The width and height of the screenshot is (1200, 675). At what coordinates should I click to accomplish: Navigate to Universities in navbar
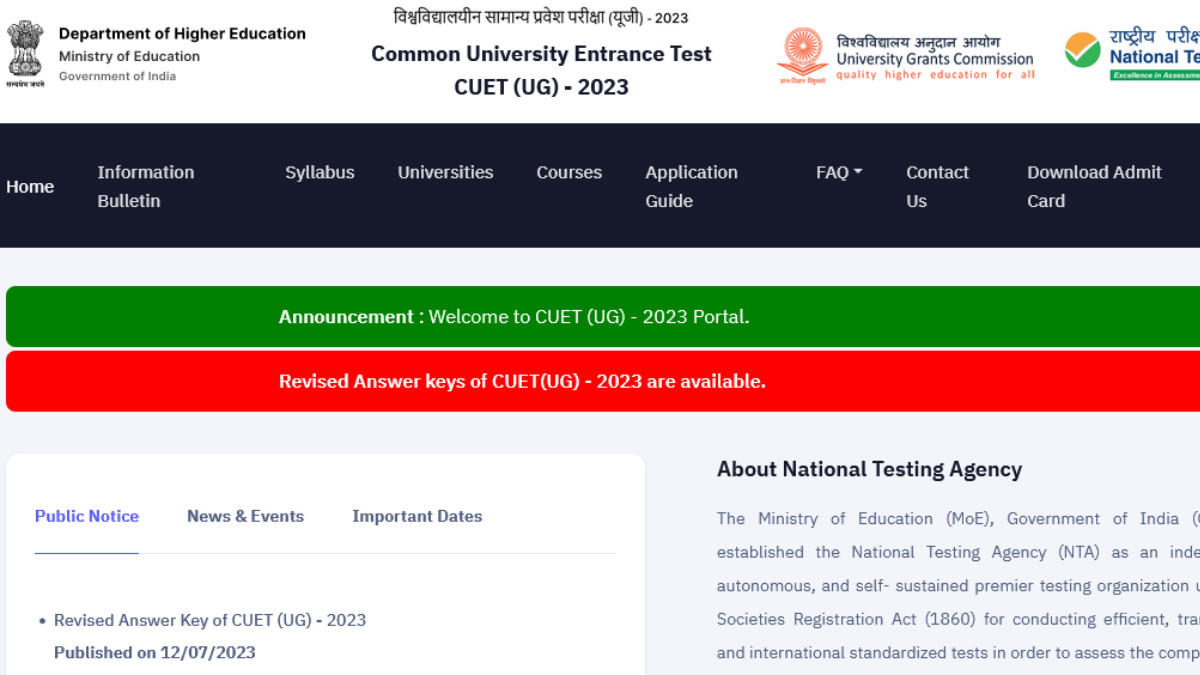(445, 172)
